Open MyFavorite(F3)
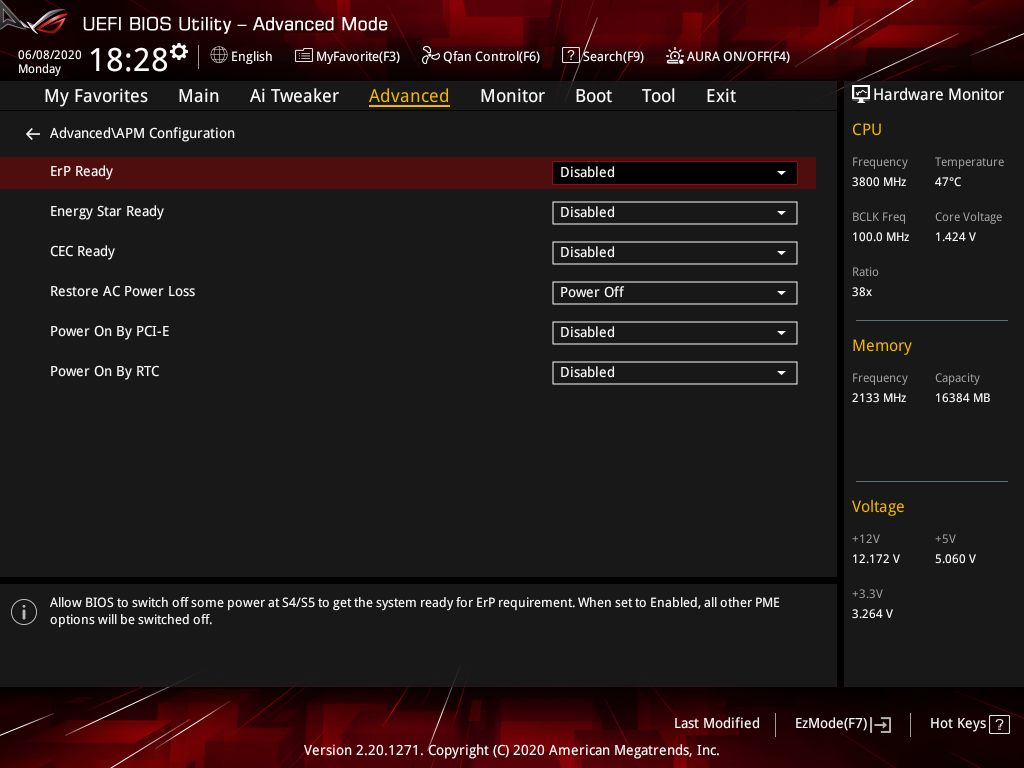The height and width of the screenshot is (768, 1024). pyautogui.click(x=347, y=56)
